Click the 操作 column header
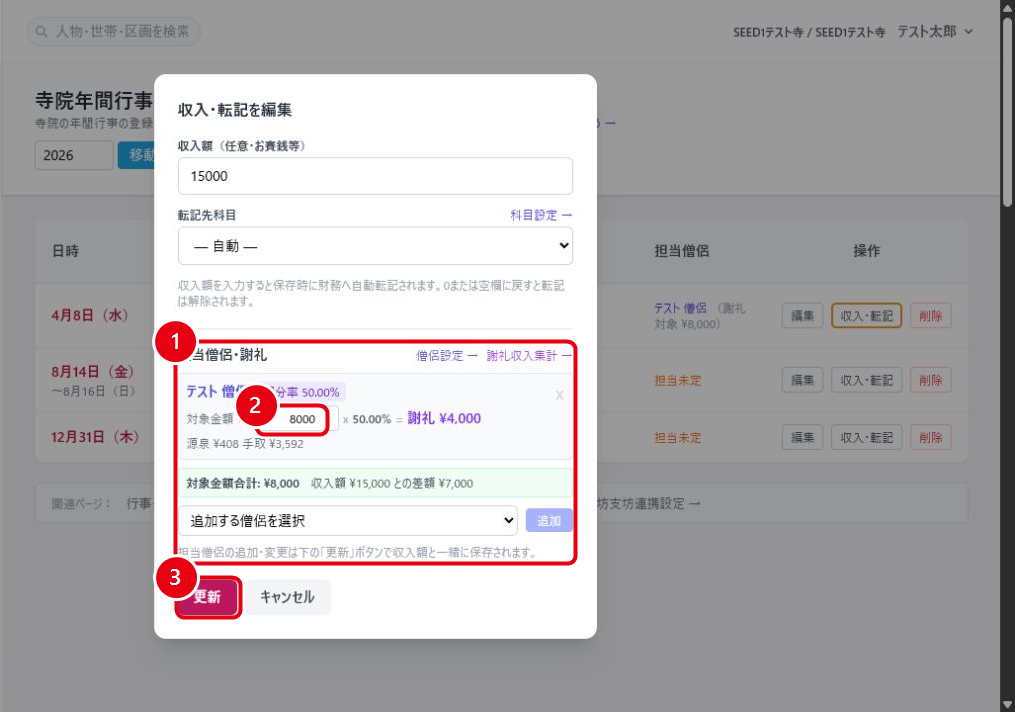The image size is (1015, 712). [866, 251]
